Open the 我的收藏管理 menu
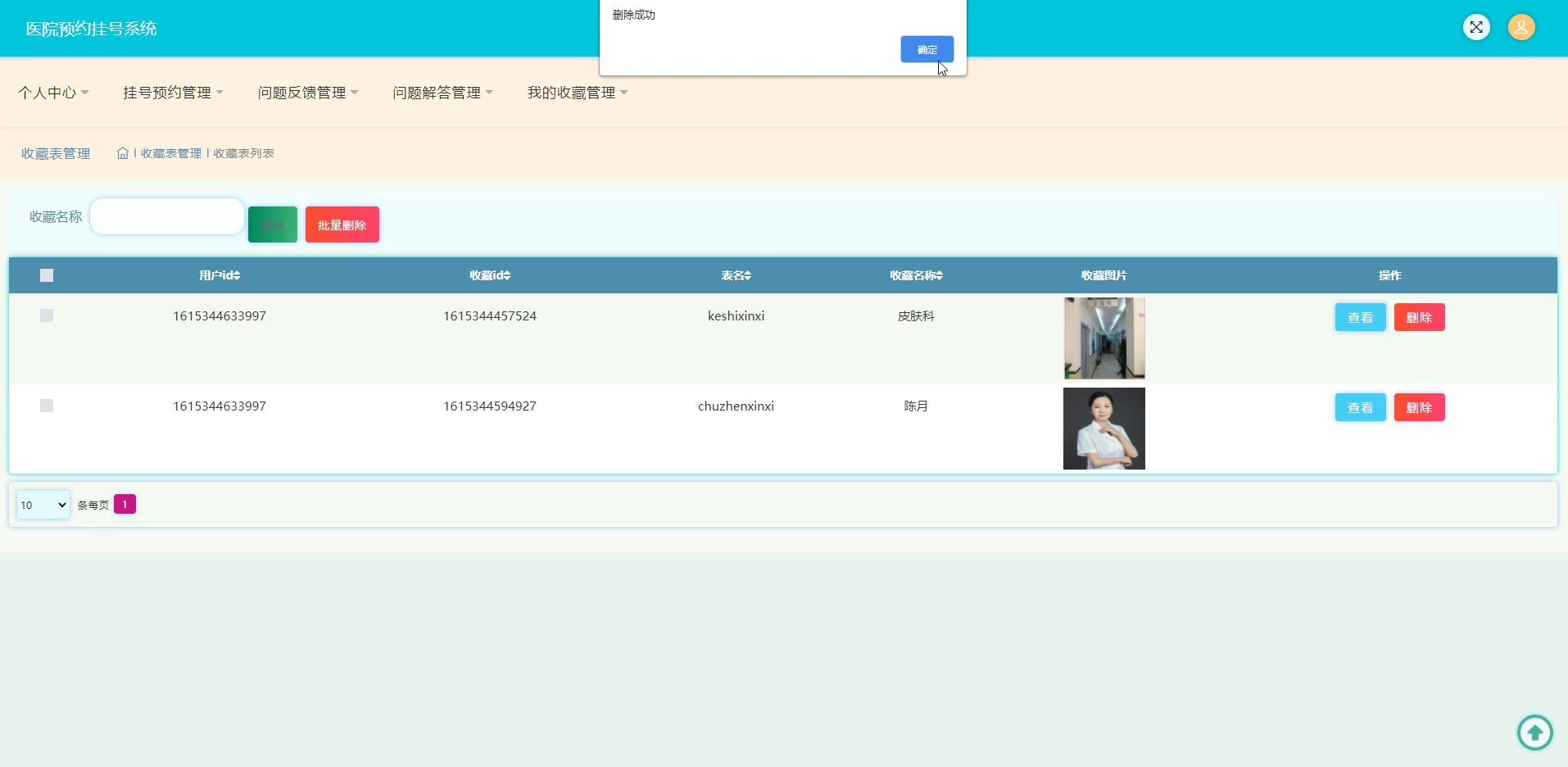Image resolution: width=1568 pixels, height=767 pixels. tap(577, 93)
